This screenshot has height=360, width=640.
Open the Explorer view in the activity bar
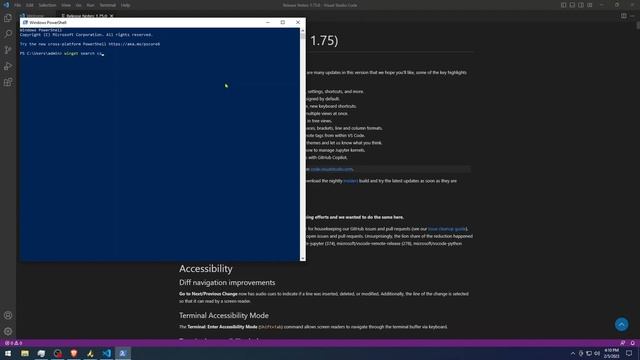(8, 18)
